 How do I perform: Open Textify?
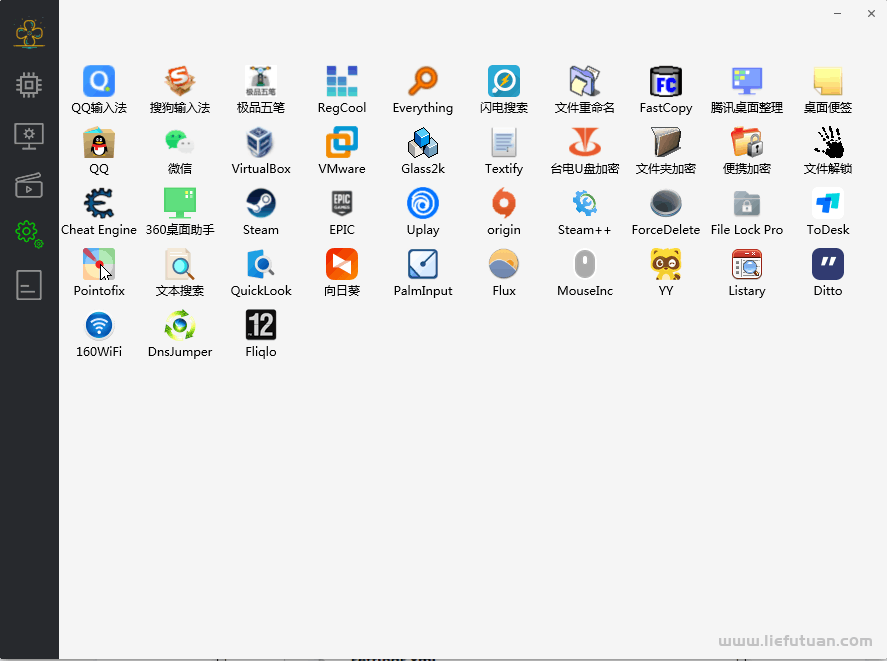pyautogui.click(x=503, y=143)
